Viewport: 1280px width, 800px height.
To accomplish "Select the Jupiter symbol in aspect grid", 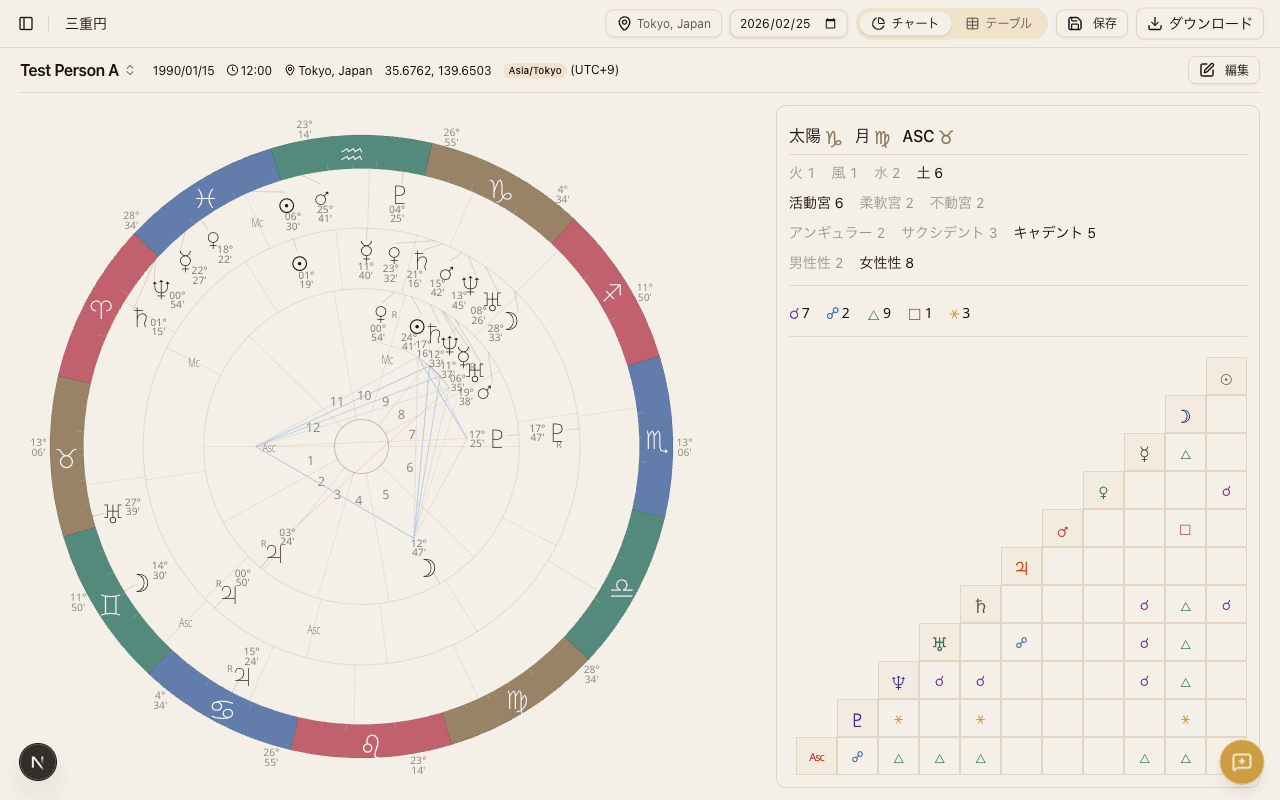I will [x=1021, y=568].
